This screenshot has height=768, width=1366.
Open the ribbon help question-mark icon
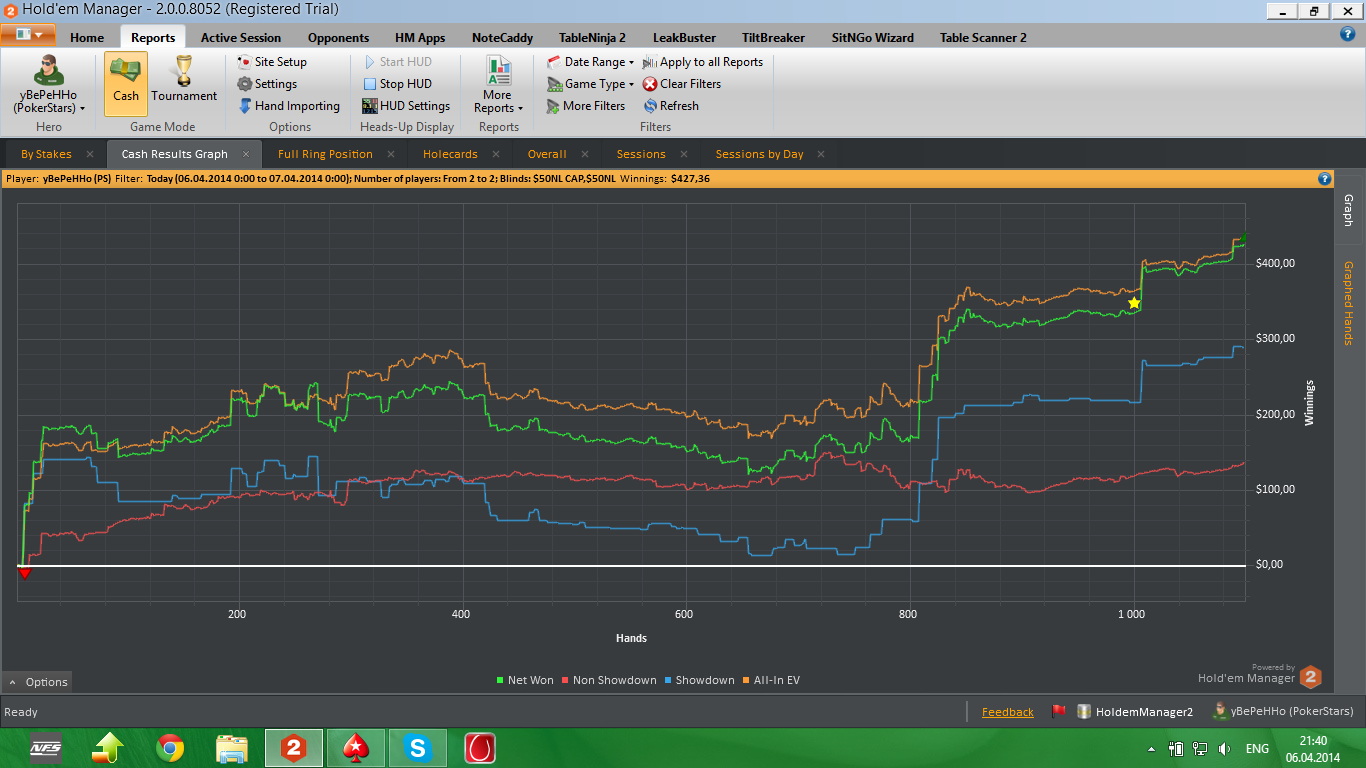(x=1347, y=34)
